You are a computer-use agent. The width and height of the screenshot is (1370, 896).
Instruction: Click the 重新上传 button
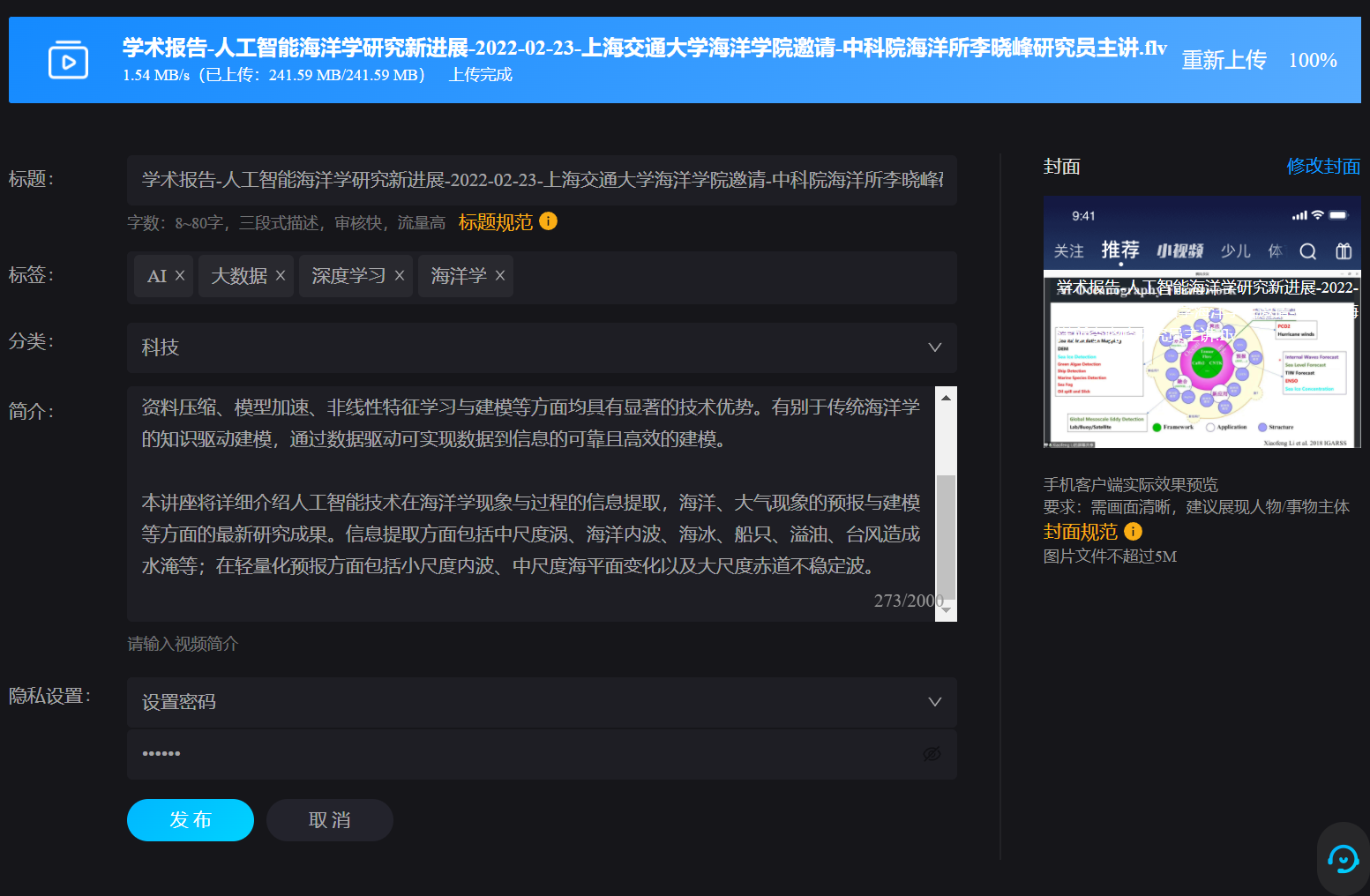[1224, 60]
